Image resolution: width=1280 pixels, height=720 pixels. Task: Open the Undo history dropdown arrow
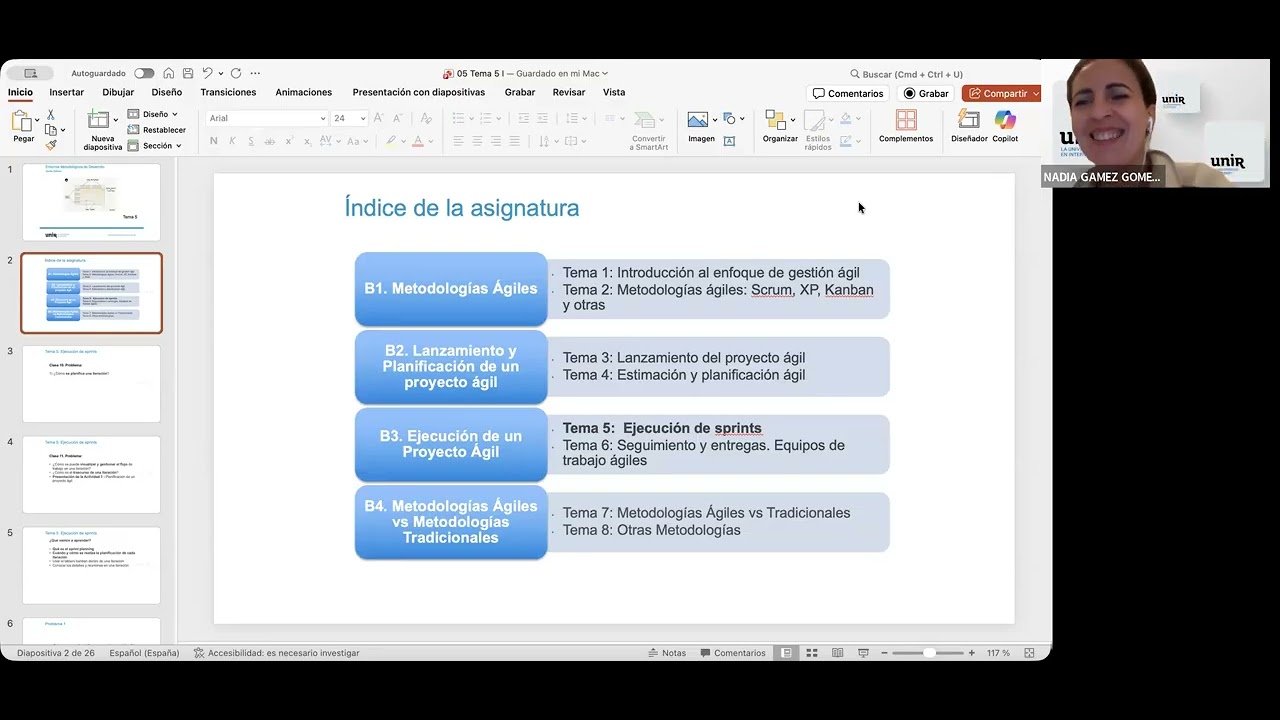click(220, 73)
